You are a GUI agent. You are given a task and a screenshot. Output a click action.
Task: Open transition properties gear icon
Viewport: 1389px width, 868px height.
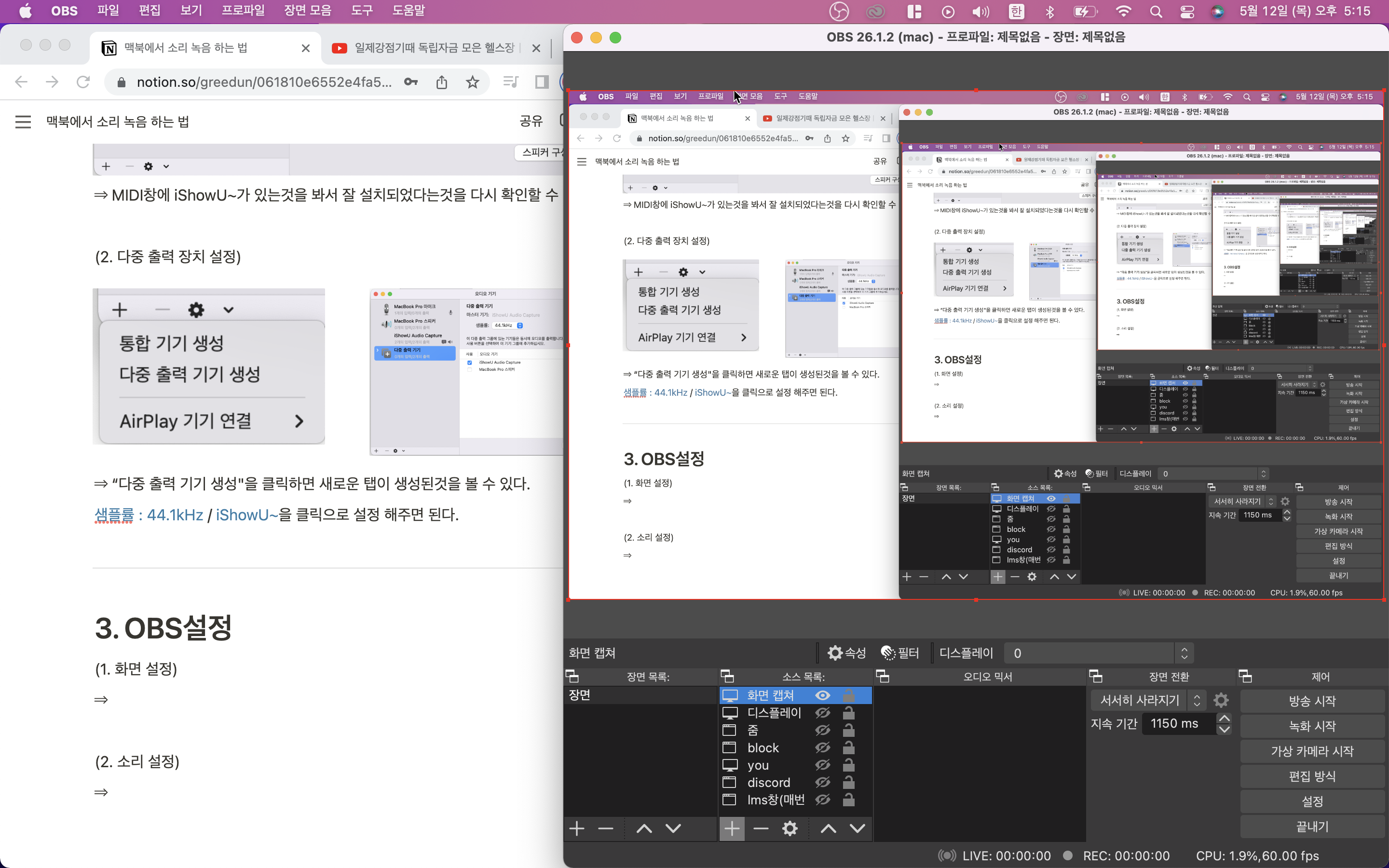point(1221,700)
